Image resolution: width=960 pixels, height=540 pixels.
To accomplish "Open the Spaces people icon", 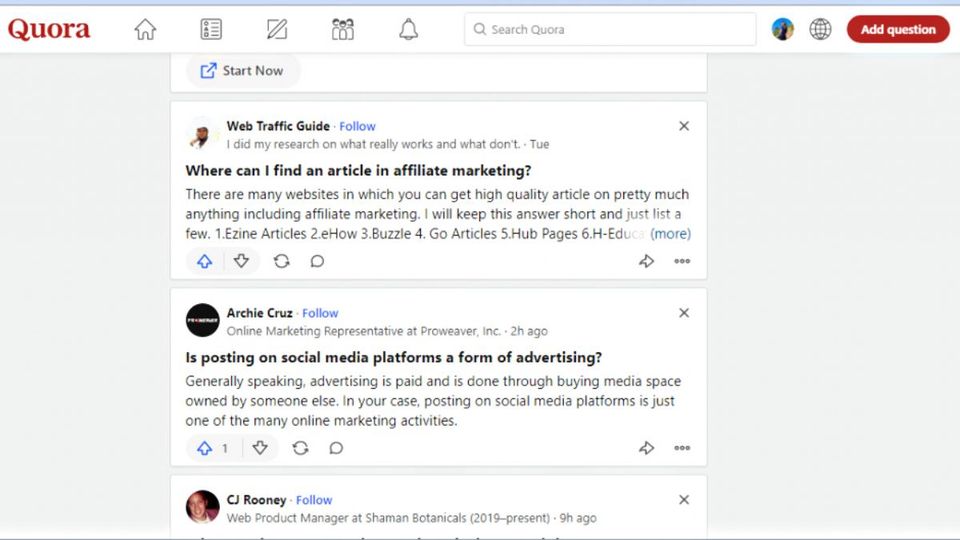I will click(x=343, y=29).
